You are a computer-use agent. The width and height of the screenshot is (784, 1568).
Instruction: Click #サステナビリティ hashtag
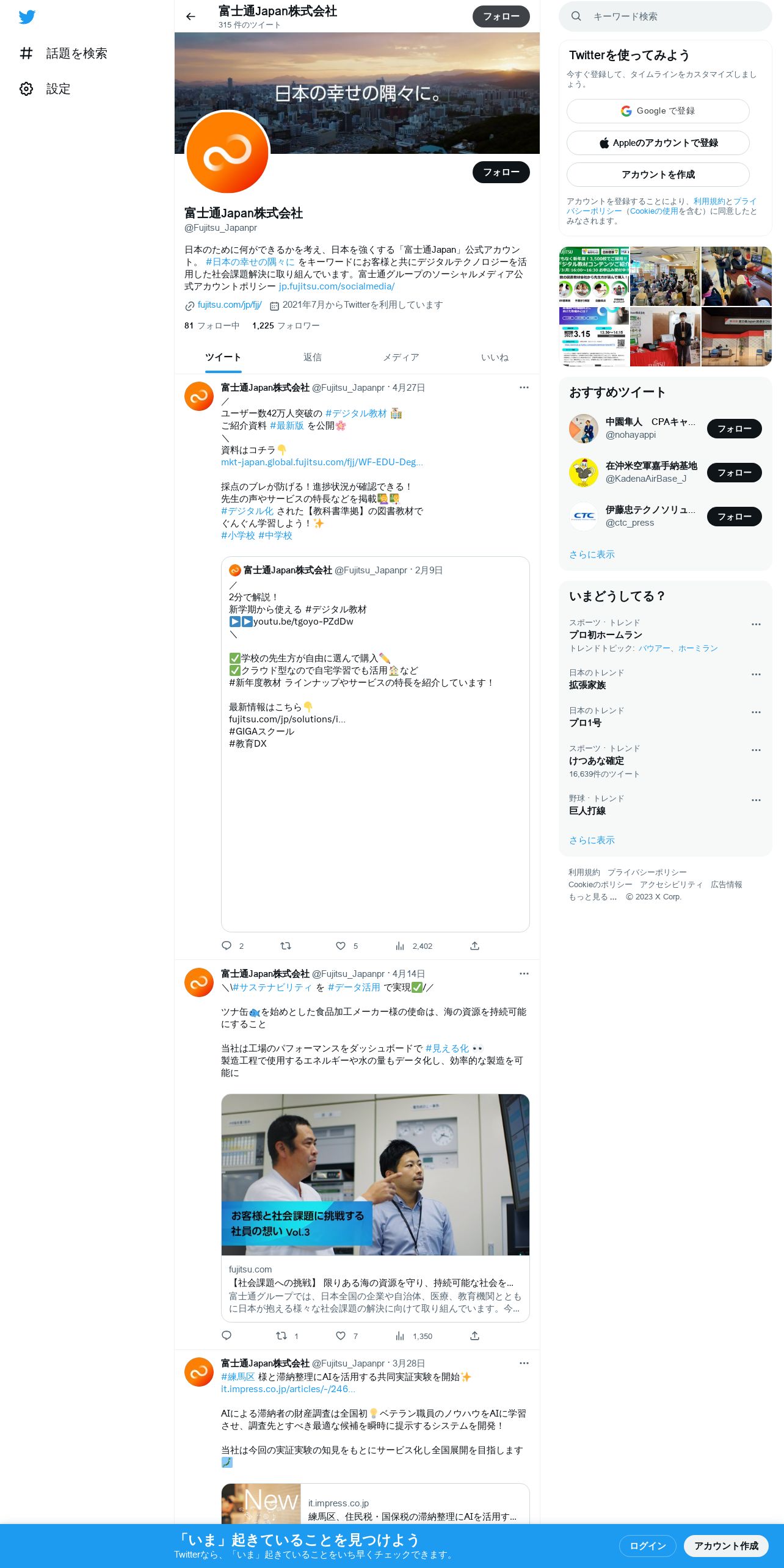pyautogui.click(x=272, y=987)
